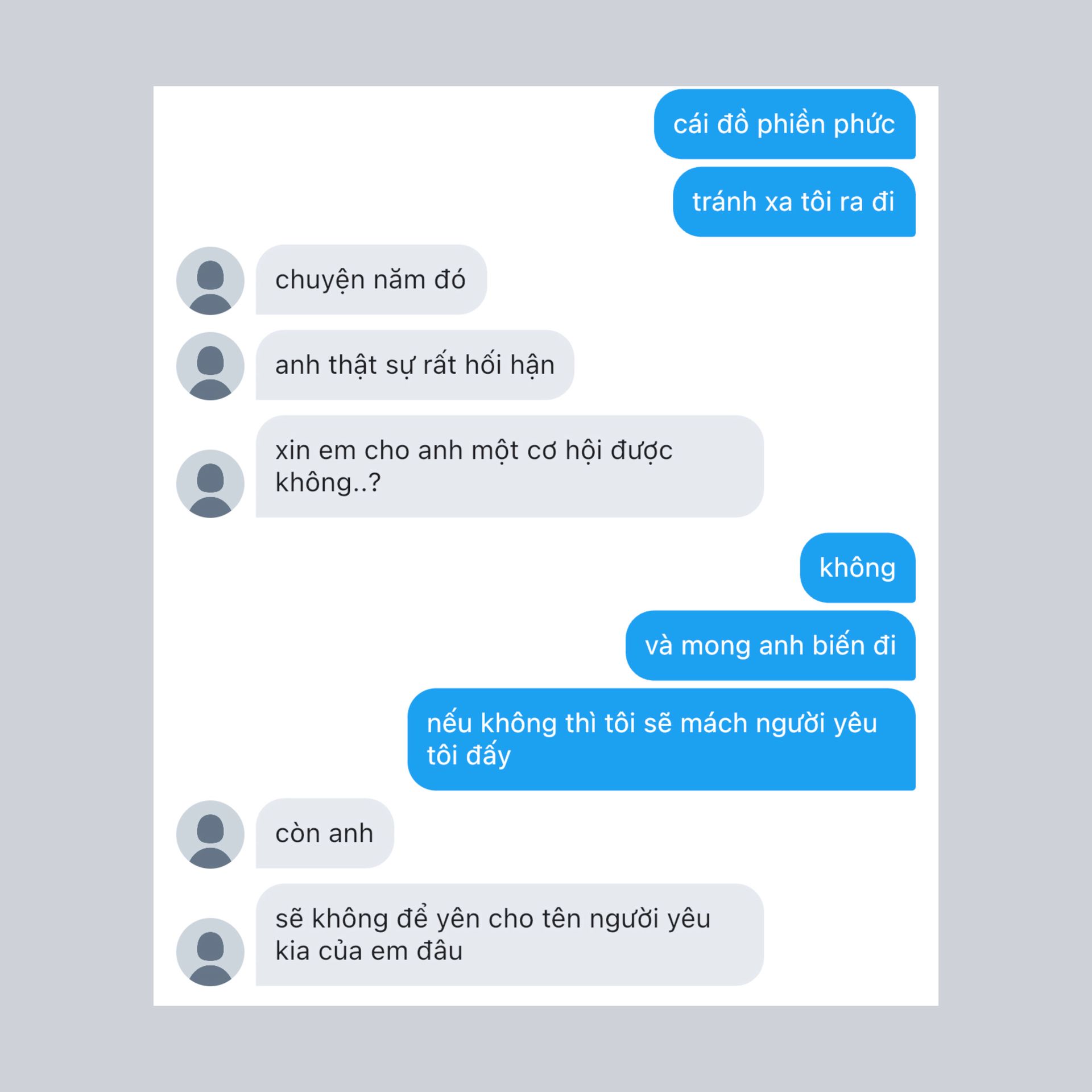Image resolution: width=1092 pixels, height=1092 pixels.
Task: Open the avatar next to 'sẽ không để yên' message
Action: (210, 952)
